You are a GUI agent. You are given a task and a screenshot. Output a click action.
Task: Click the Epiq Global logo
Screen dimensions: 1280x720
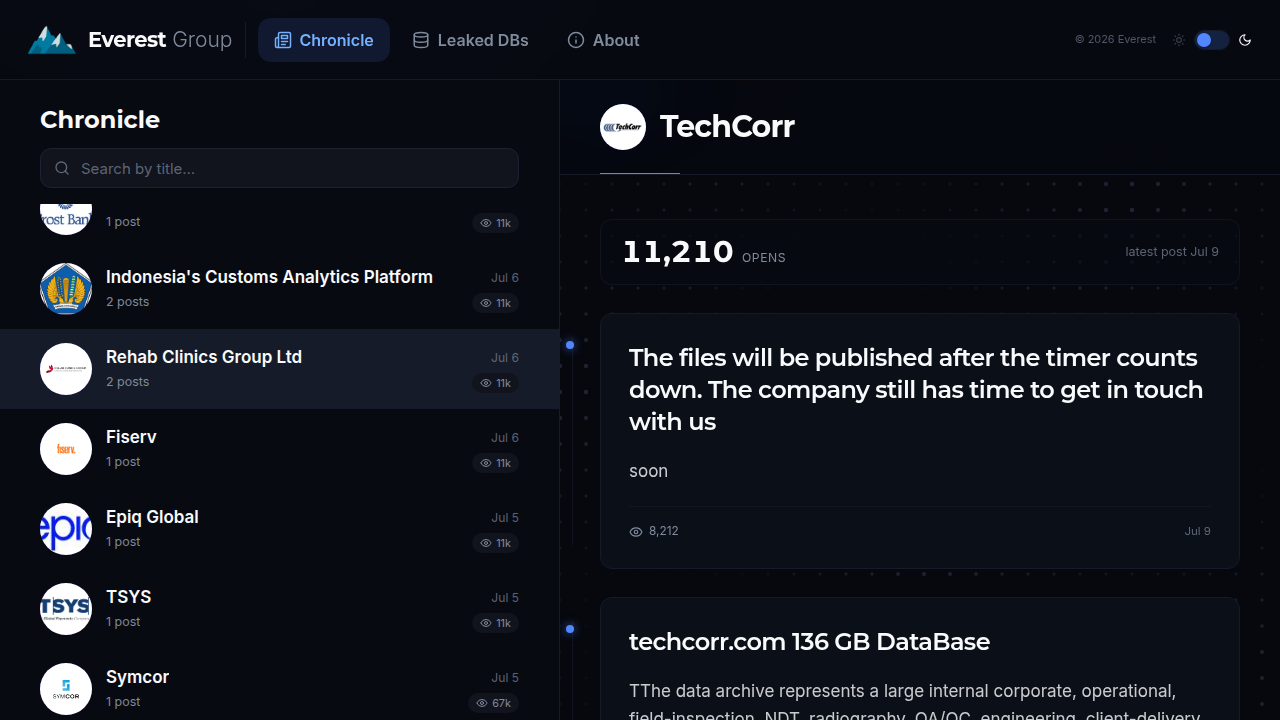pyautogui.click(x=66, y=529)
